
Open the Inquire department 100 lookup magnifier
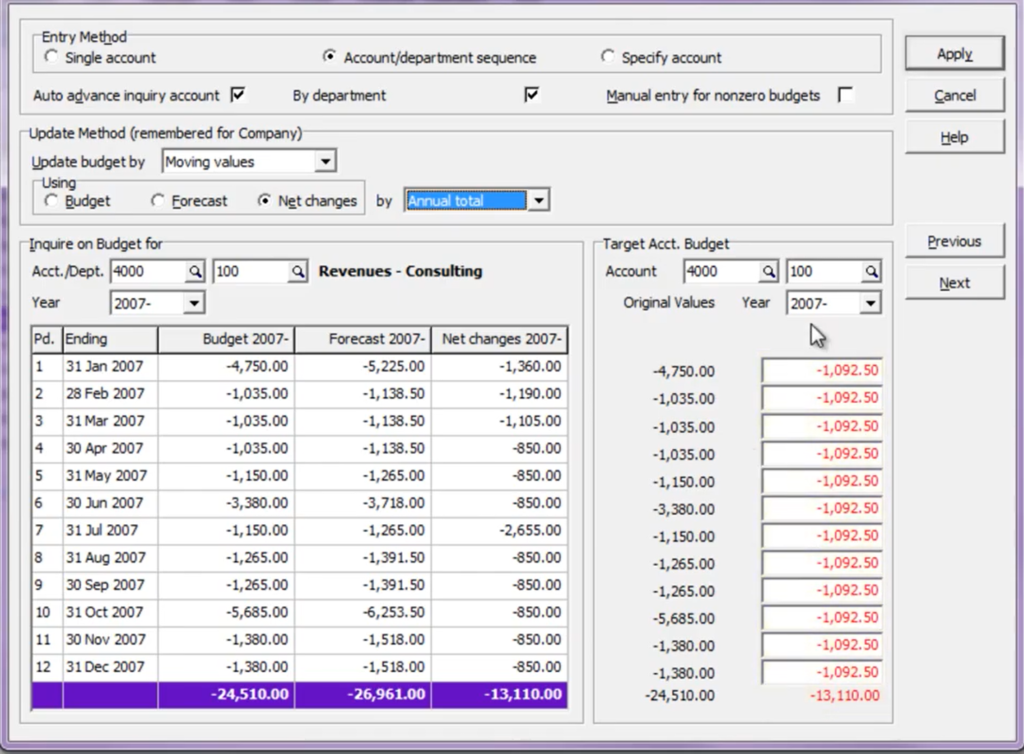298,272
